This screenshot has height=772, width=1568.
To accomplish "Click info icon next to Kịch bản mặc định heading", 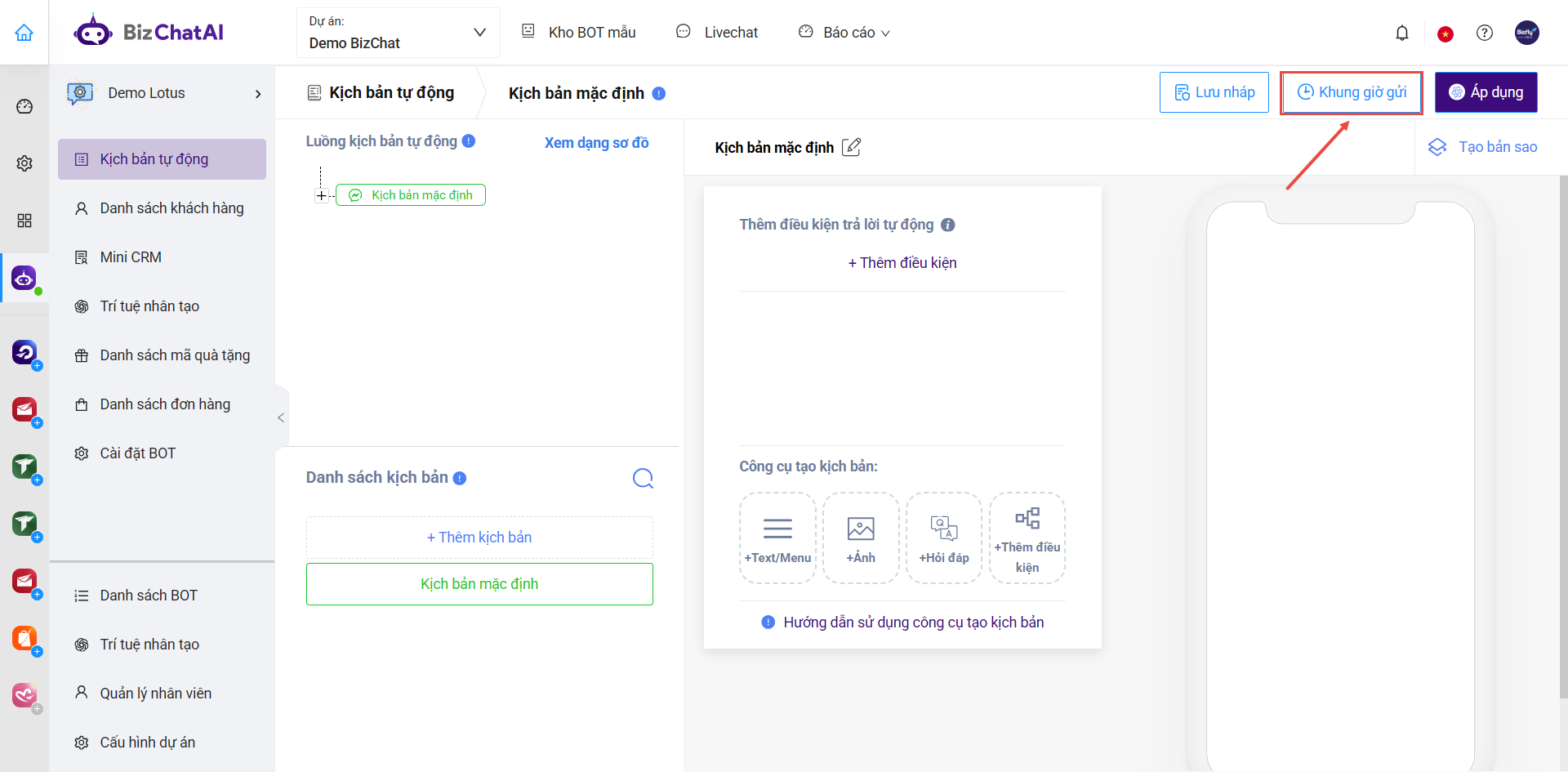I will click(659, 93).
